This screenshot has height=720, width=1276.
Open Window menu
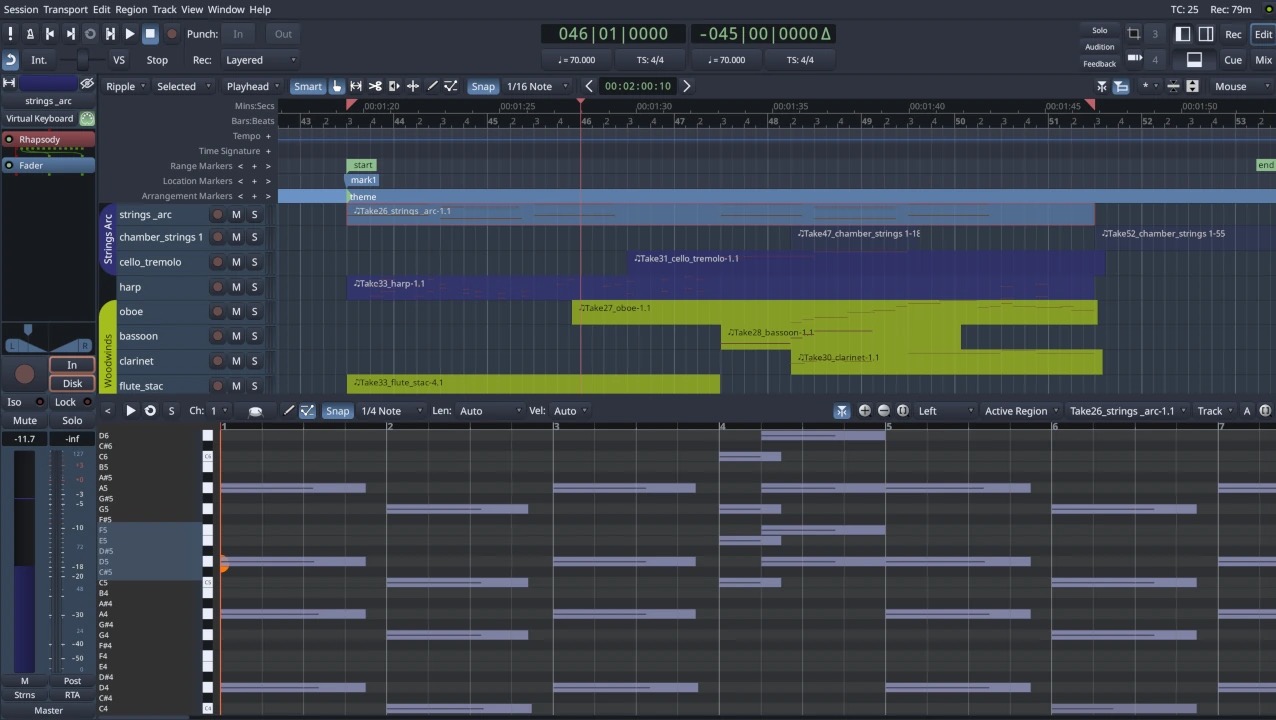click(226, 9)
